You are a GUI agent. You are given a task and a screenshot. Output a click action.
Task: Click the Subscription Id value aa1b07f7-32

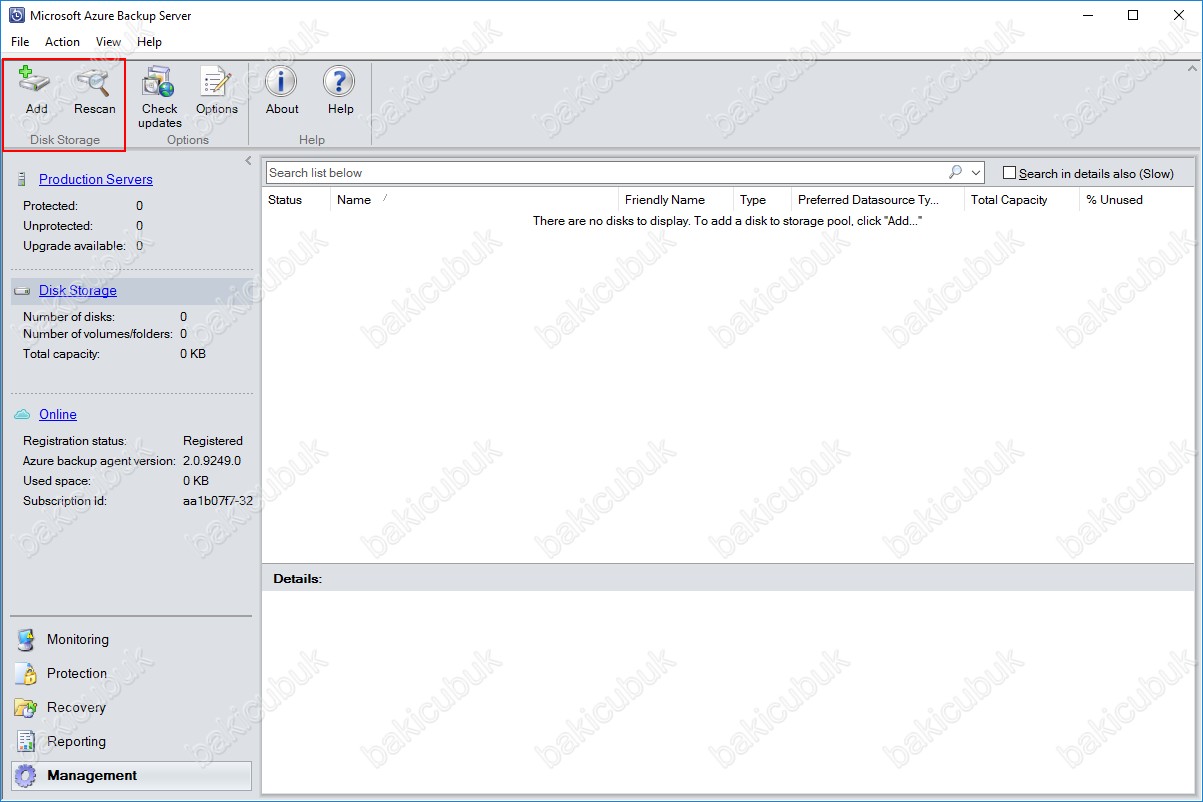pos(217,501)
